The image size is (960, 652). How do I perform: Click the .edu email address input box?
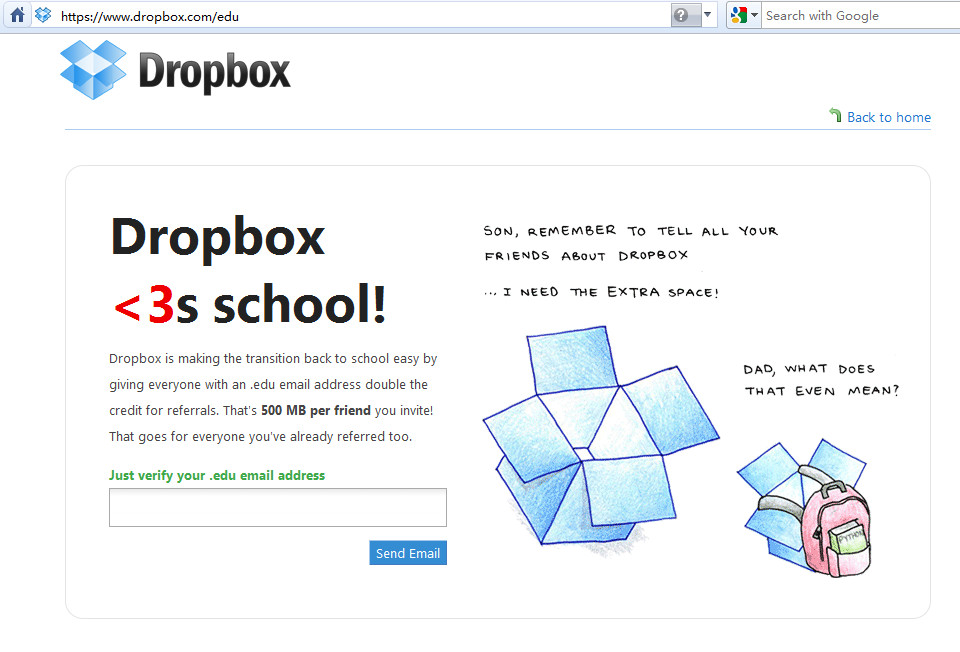[278, 507]
